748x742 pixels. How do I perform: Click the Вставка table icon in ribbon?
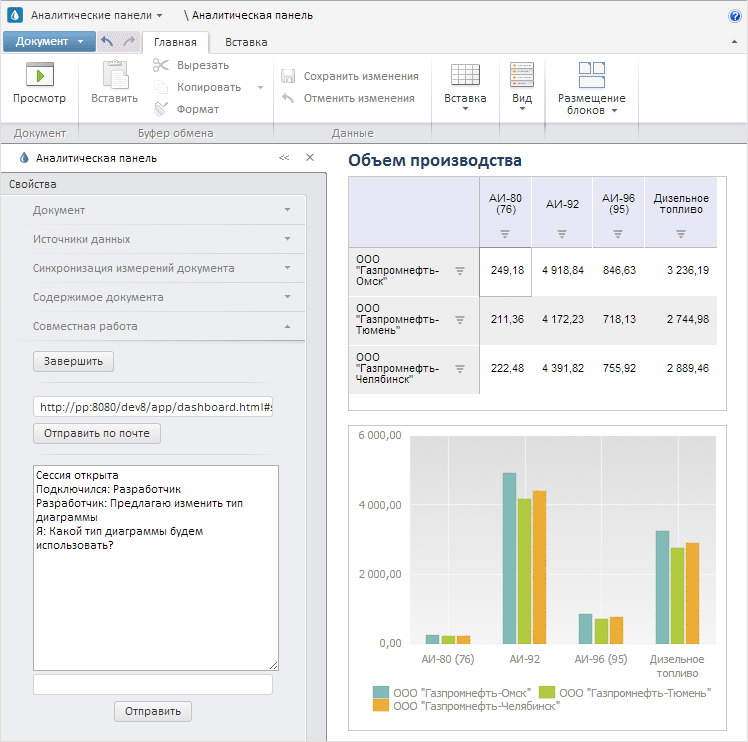pos(464,75)
